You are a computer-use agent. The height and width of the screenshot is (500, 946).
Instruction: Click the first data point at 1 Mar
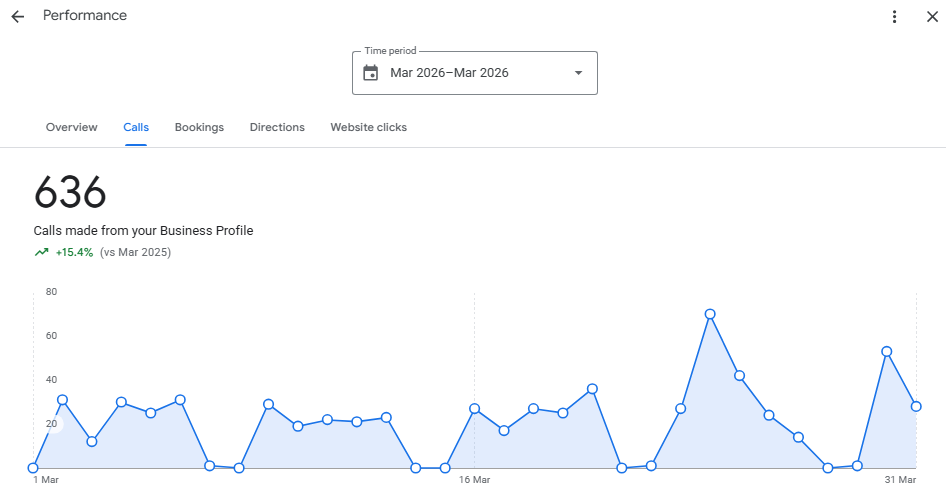pyautogui.click(x=33, y=467)
